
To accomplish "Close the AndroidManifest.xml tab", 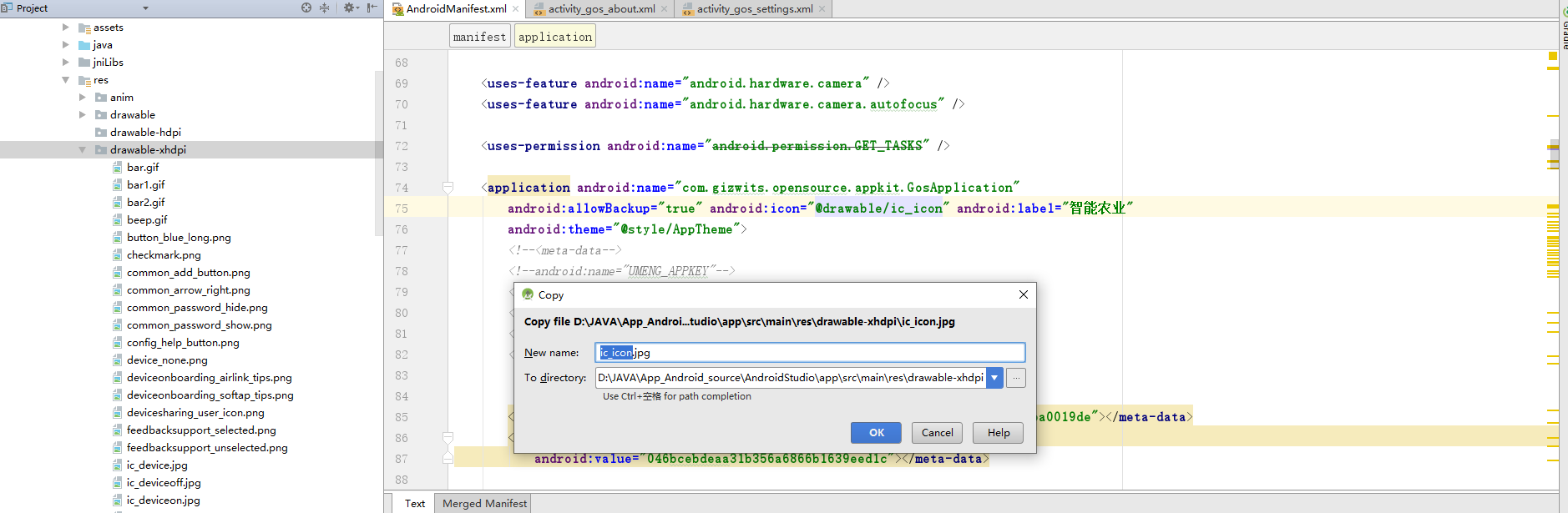I will [x=516, y=9].
